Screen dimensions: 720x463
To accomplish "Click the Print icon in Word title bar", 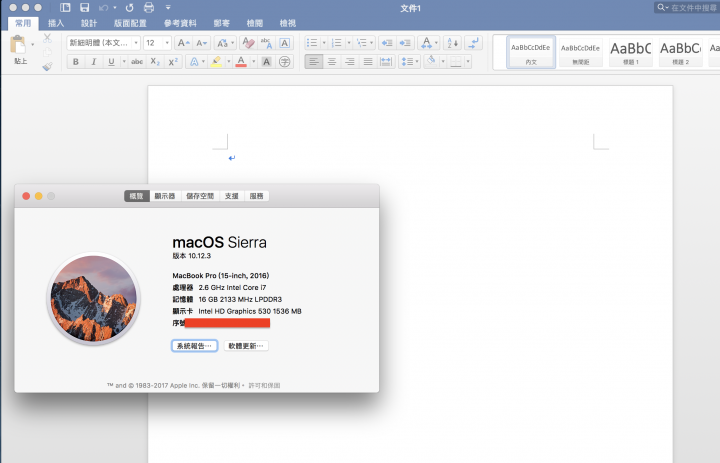I will (149, 7).
